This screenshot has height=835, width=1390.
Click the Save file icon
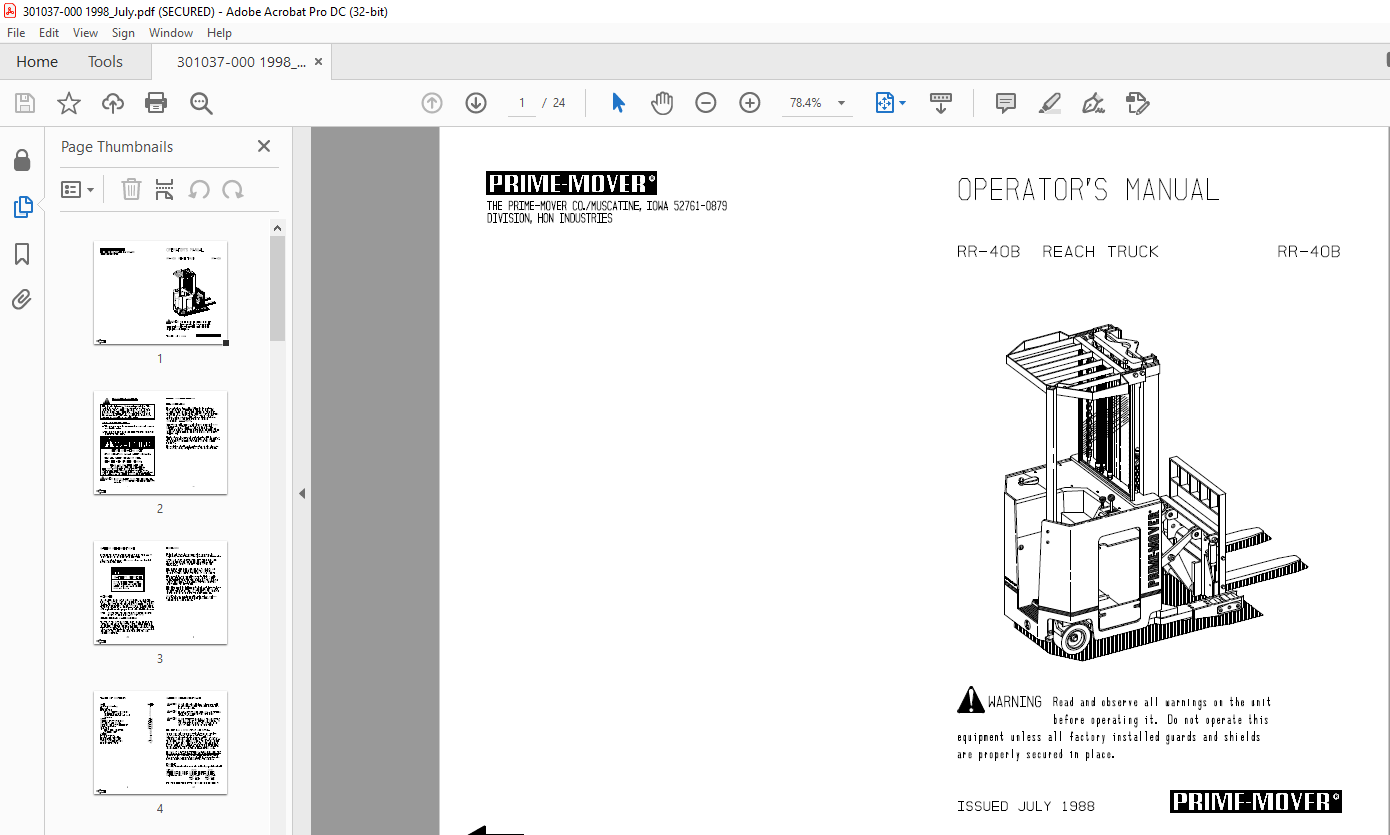tap(25, 103)
